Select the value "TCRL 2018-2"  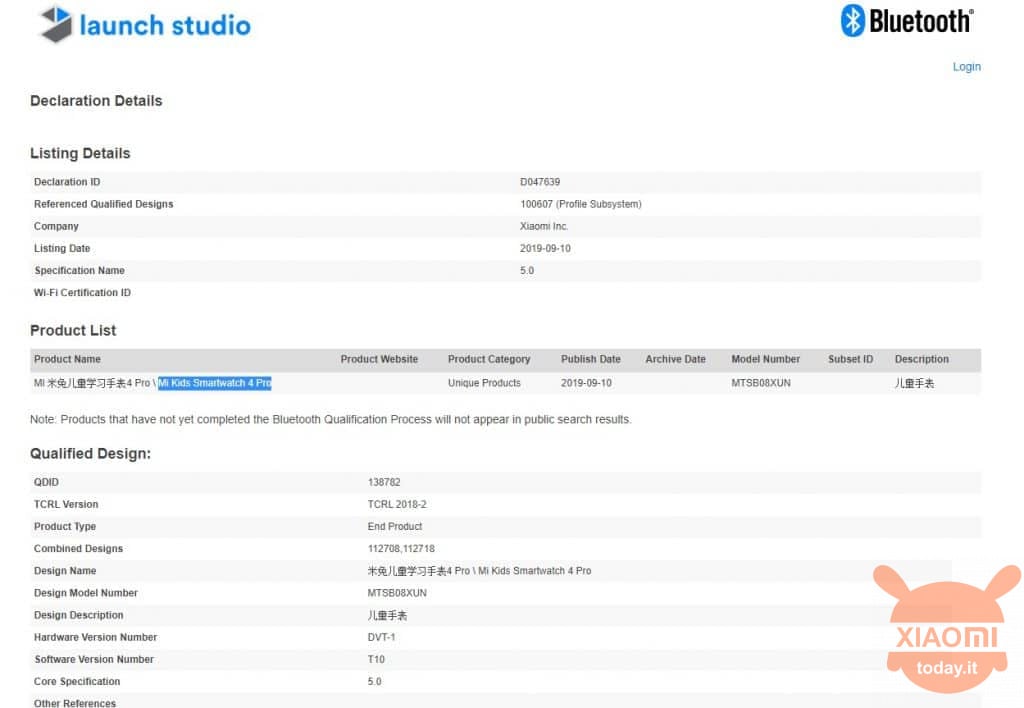click(397, 504)
